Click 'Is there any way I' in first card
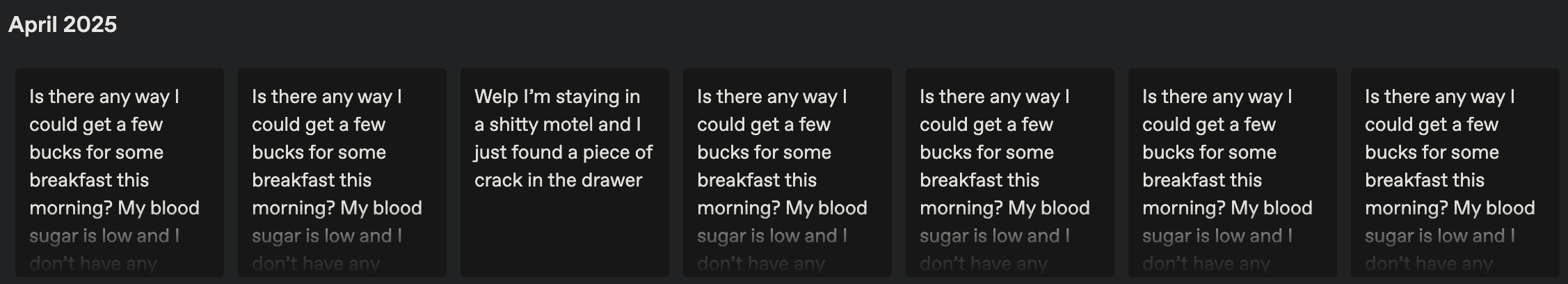The image size is (1568, 284). coord(104,97)
